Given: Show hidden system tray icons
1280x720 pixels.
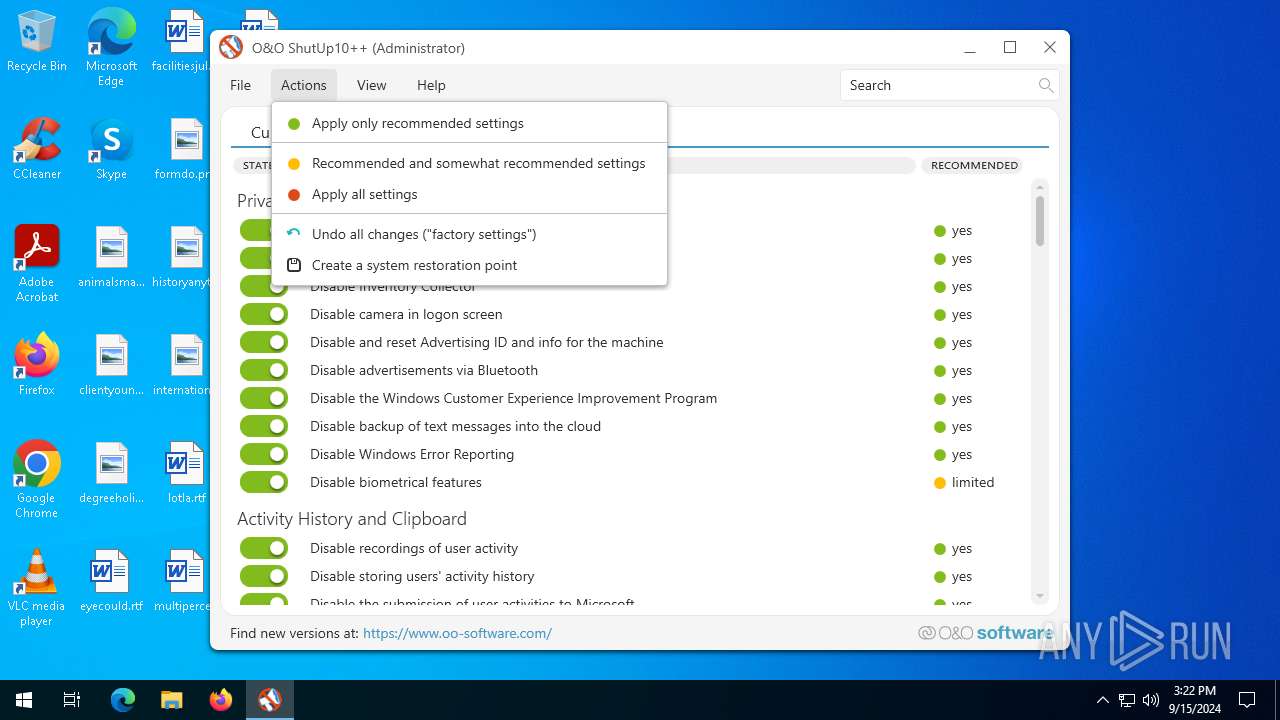Looking at the screenshot, I should click(x=1103, y=700).
